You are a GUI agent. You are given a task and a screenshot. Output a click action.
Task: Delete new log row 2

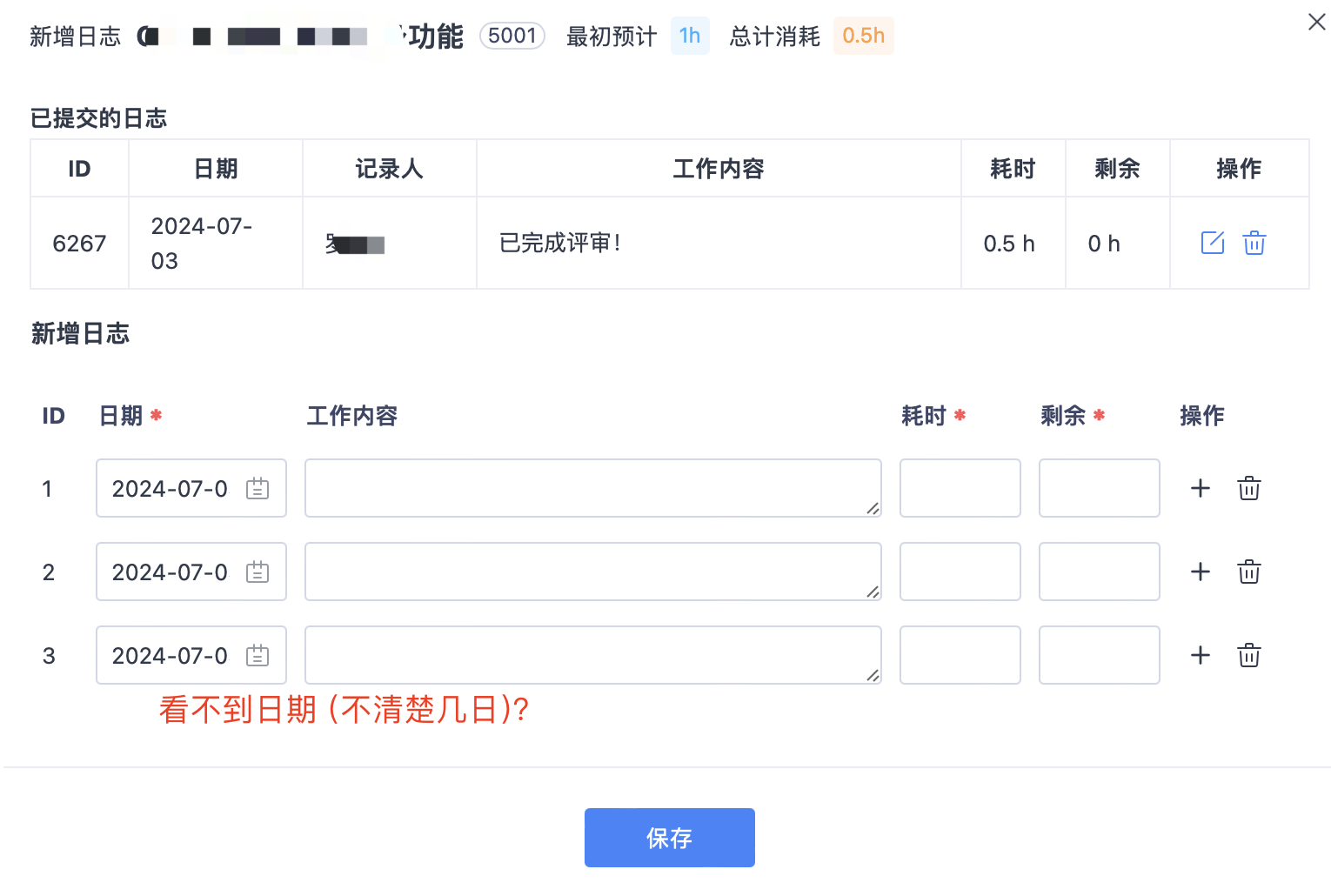pos(1249,572)
